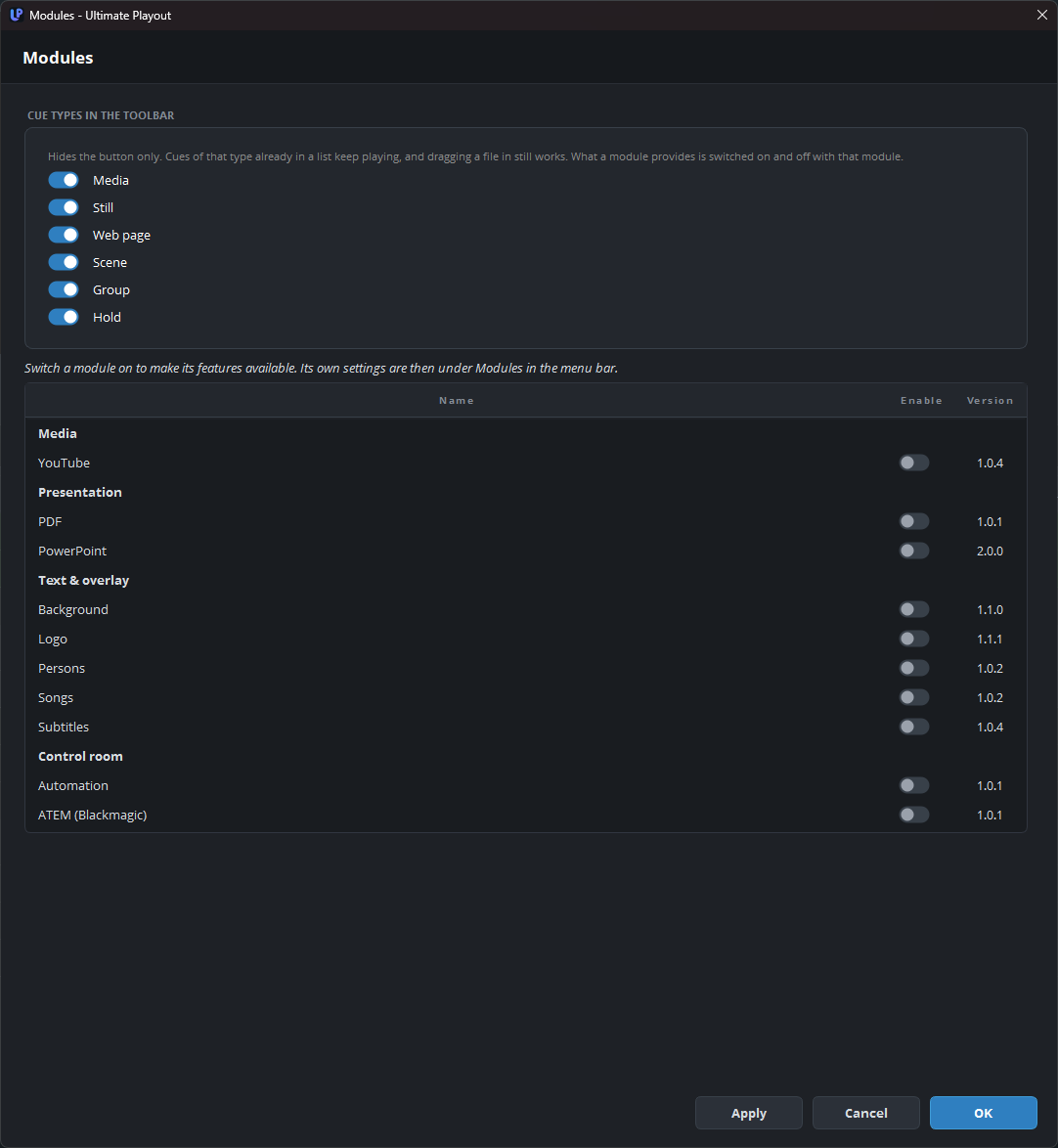Confirm with the OK button
The height and width of the screenshot is (1148, 1058).
click(984, 1113)
